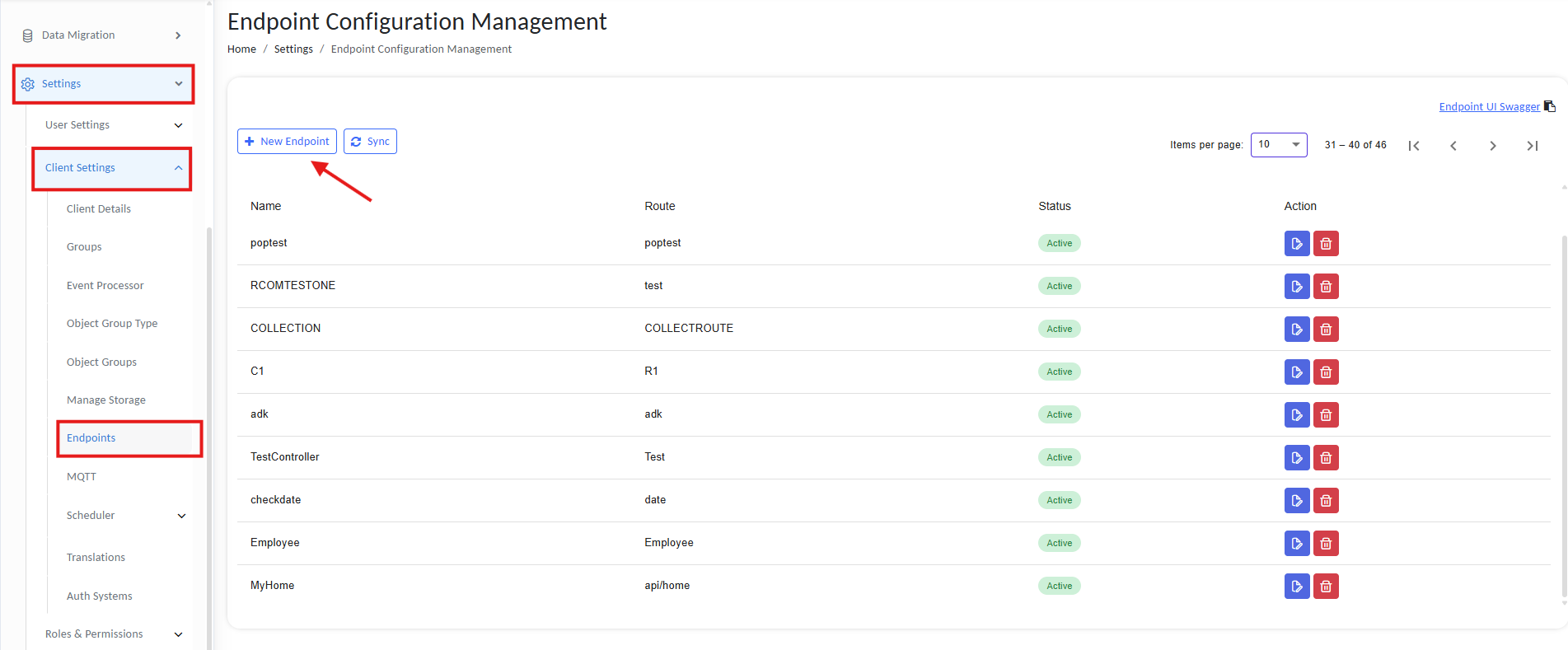Delete the RCOMTESTONE endpoint
1568x650 pixels.
(1325, 287)
